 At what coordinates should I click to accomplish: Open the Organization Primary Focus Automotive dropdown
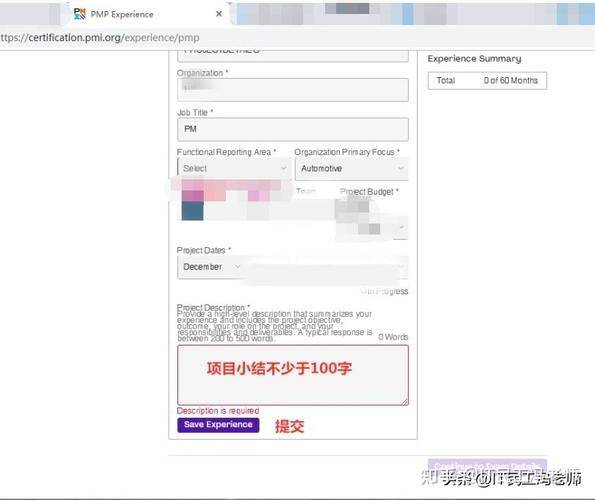click(351, 168)
